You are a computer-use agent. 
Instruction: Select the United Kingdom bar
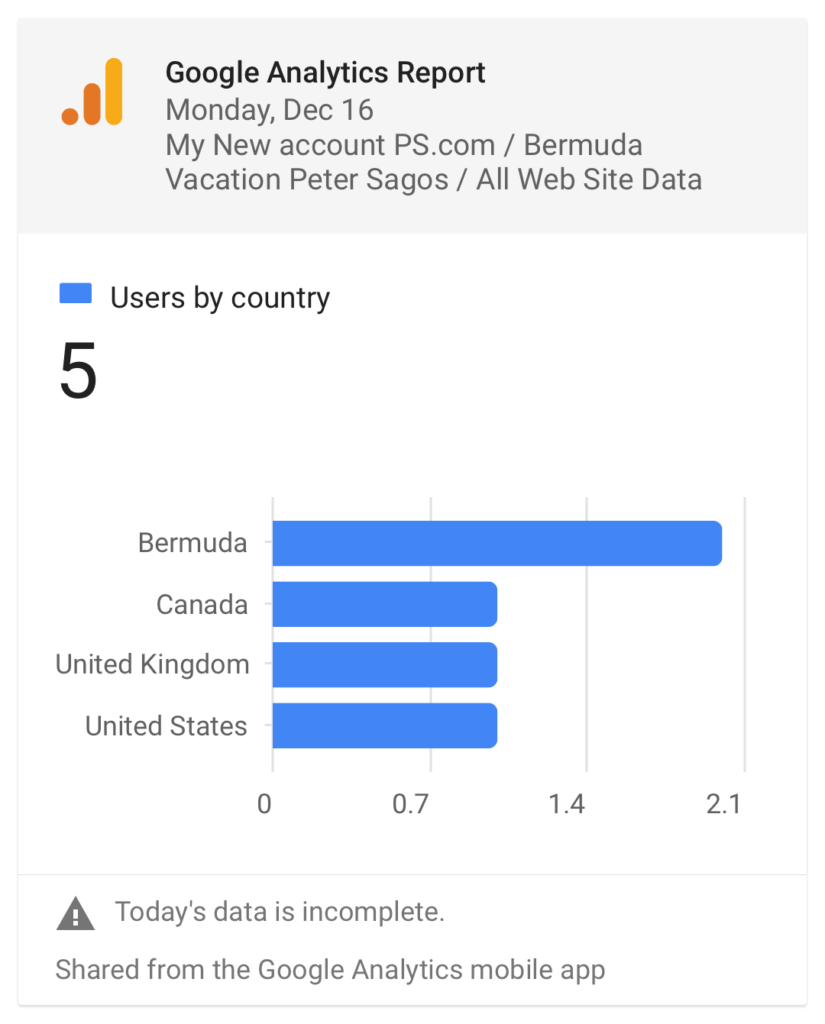pyautogui.click(x=385, y=665)
